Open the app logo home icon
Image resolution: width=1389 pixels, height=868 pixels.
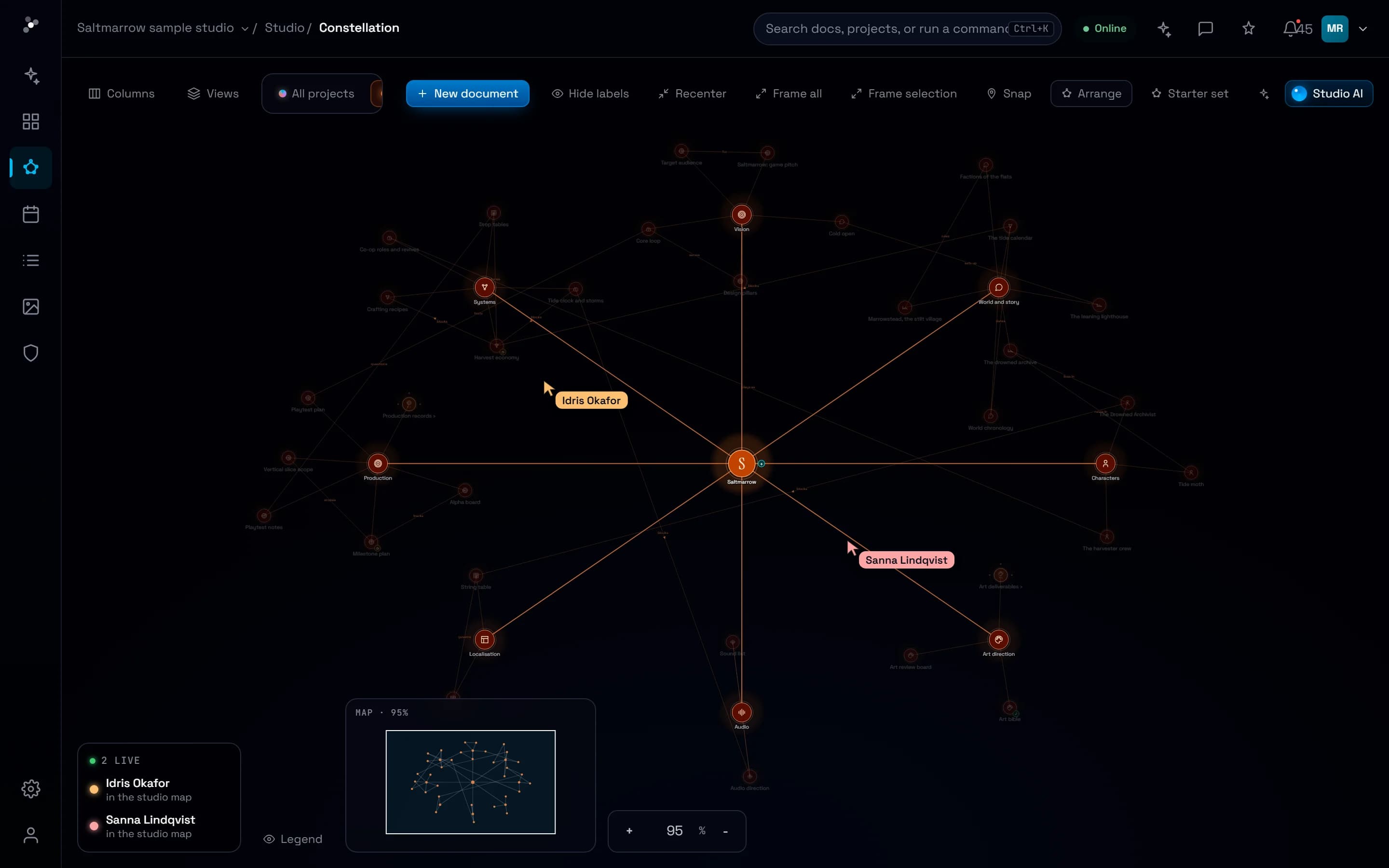point(30,25)
